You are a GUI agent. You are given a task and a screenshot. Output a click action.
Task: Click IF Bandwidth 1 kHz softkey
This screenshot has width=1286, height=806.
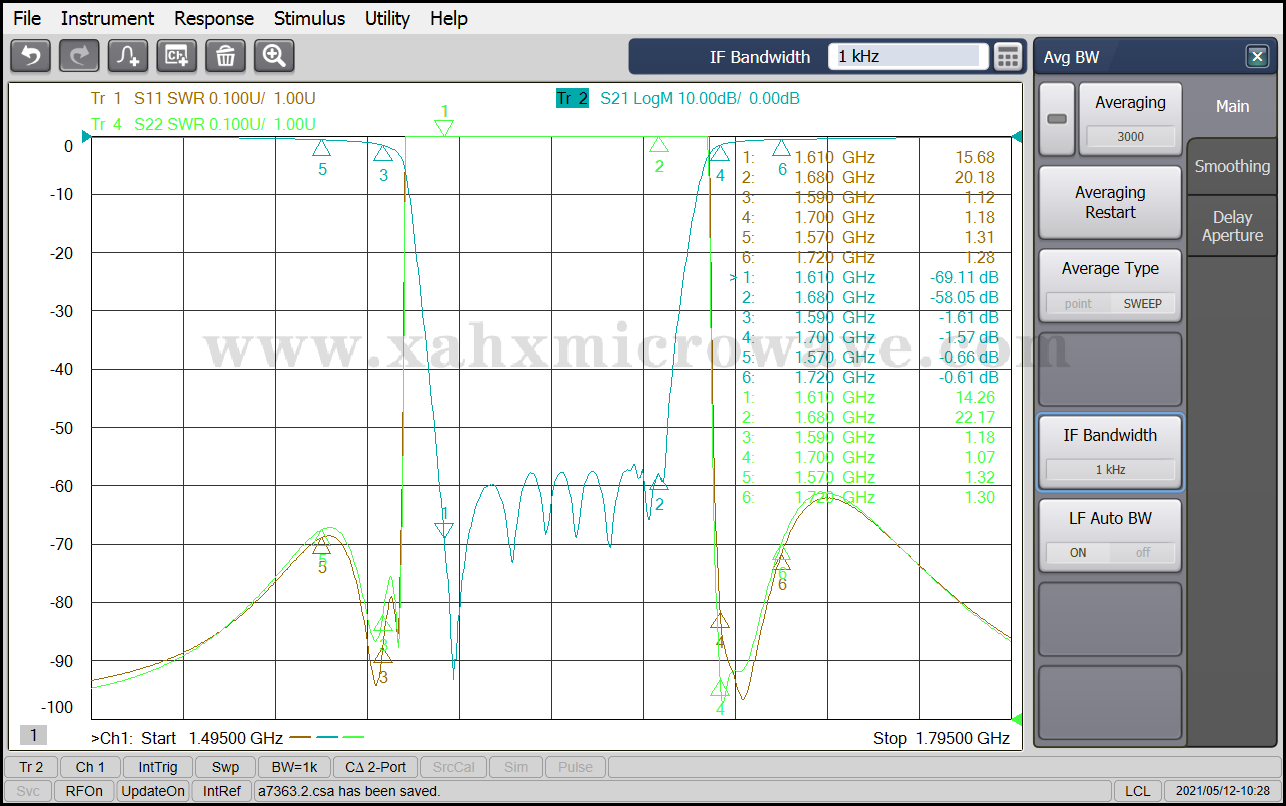[x=1110, y=453]
